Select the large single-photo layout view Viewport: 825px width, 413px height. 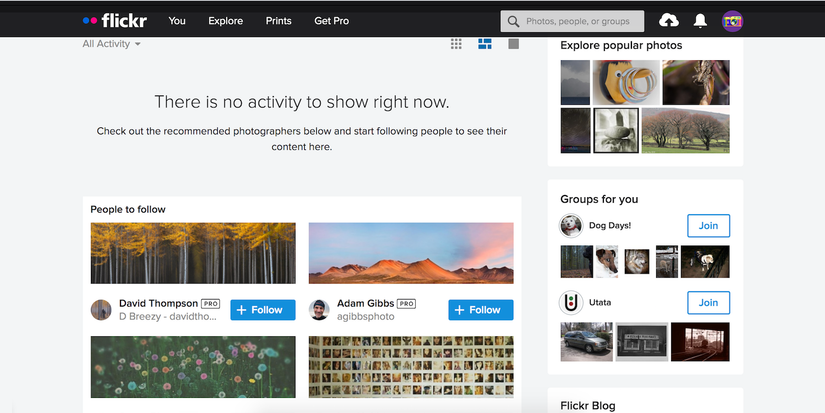(514, 44)
